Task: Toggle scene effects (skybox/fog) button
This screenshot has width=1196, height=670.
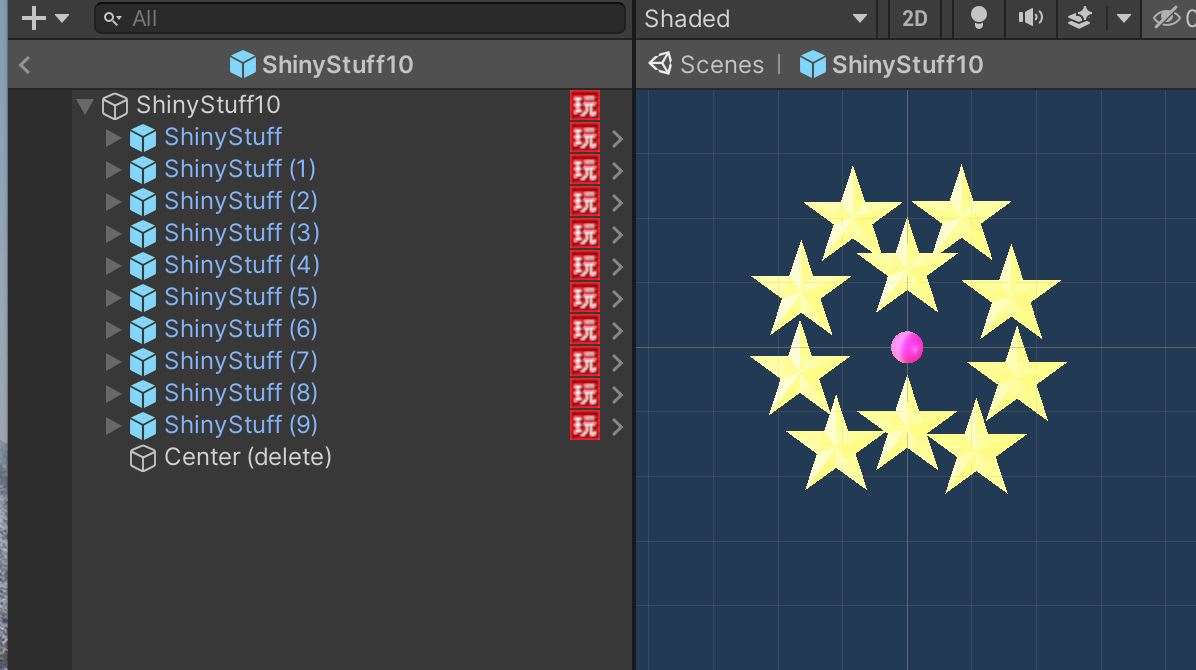Action: click(x=1079, y=18)
